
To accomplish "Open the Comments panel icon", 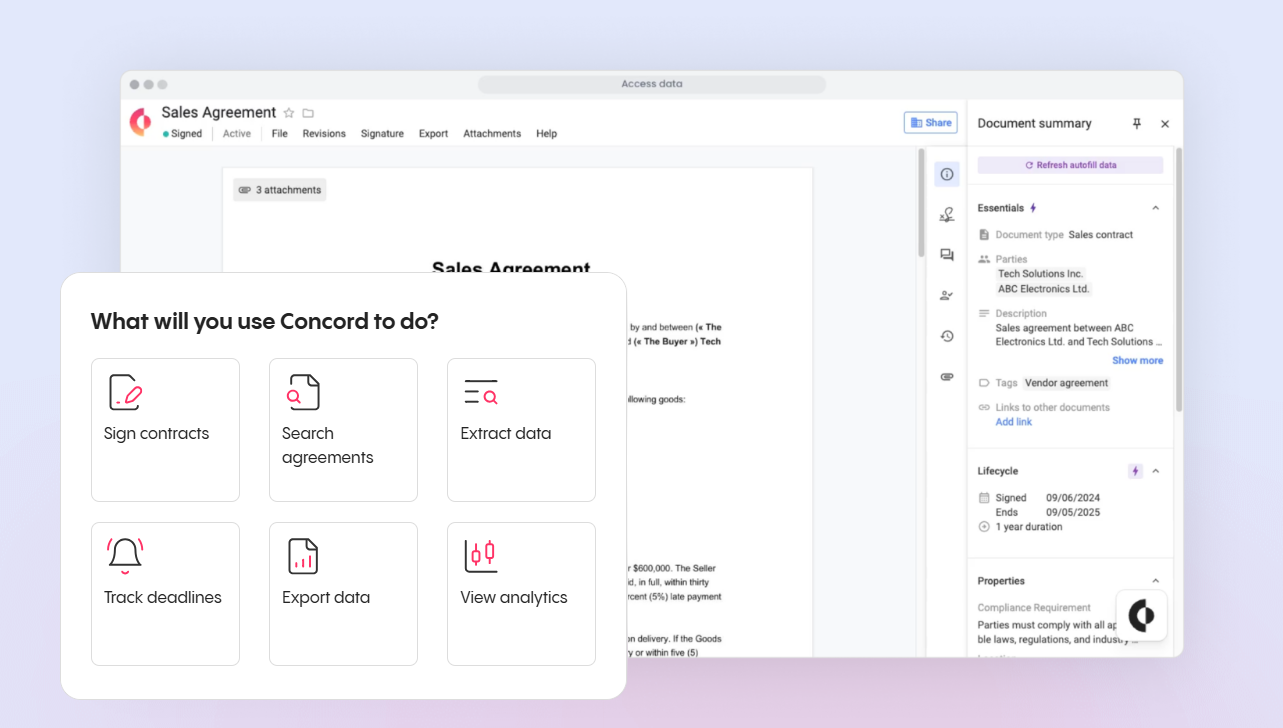I will click(x=946, y=255).
